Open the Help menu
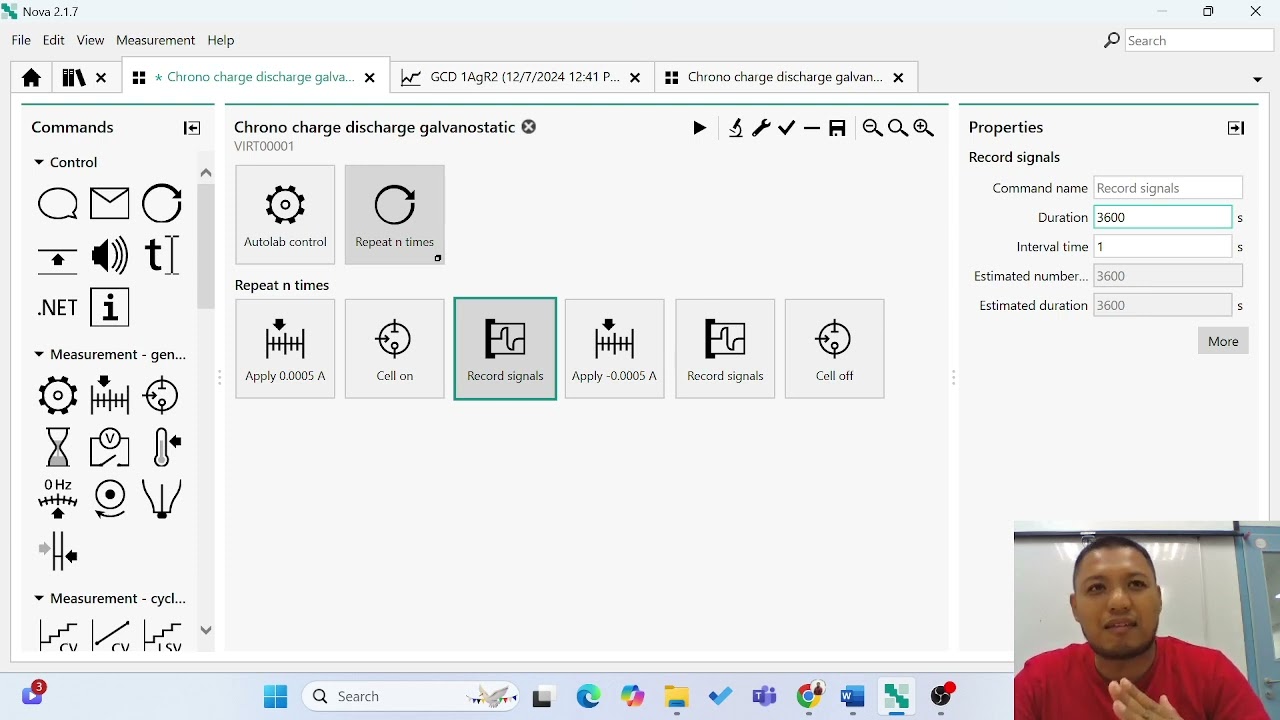Viewport: 1280px width, 720px height. [220, 40]
